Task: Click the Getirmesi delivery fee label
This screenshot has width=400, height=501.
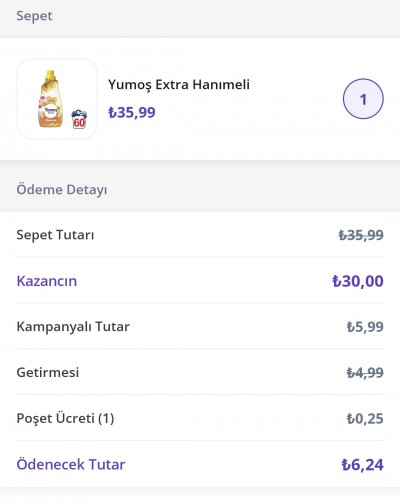Action: tap(48, 372)
